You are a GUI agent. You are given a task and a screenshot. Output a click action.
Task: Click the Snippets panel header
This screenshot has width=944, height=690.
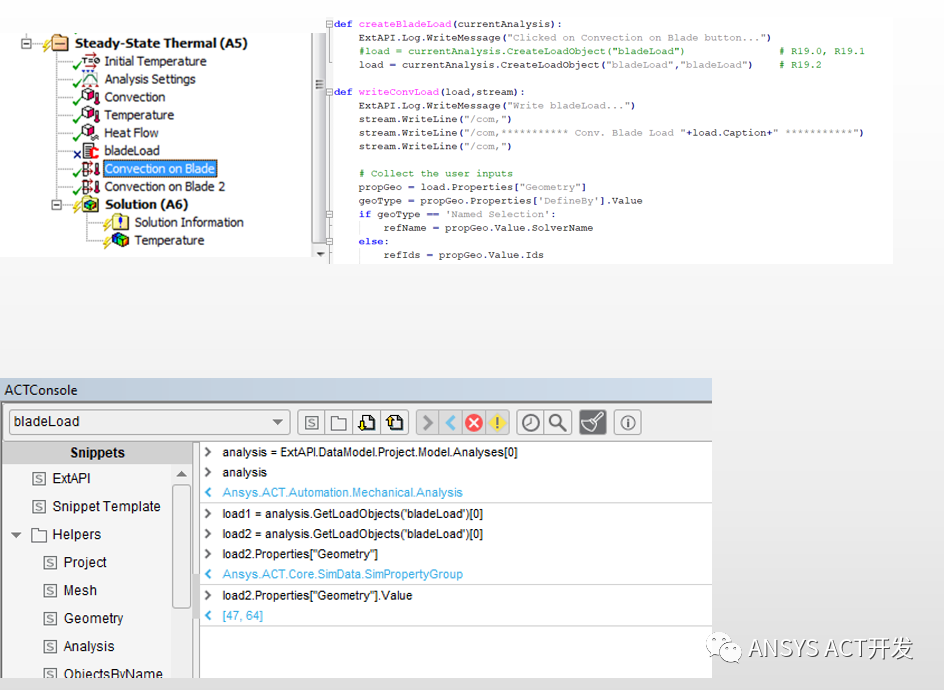point(97,453)
